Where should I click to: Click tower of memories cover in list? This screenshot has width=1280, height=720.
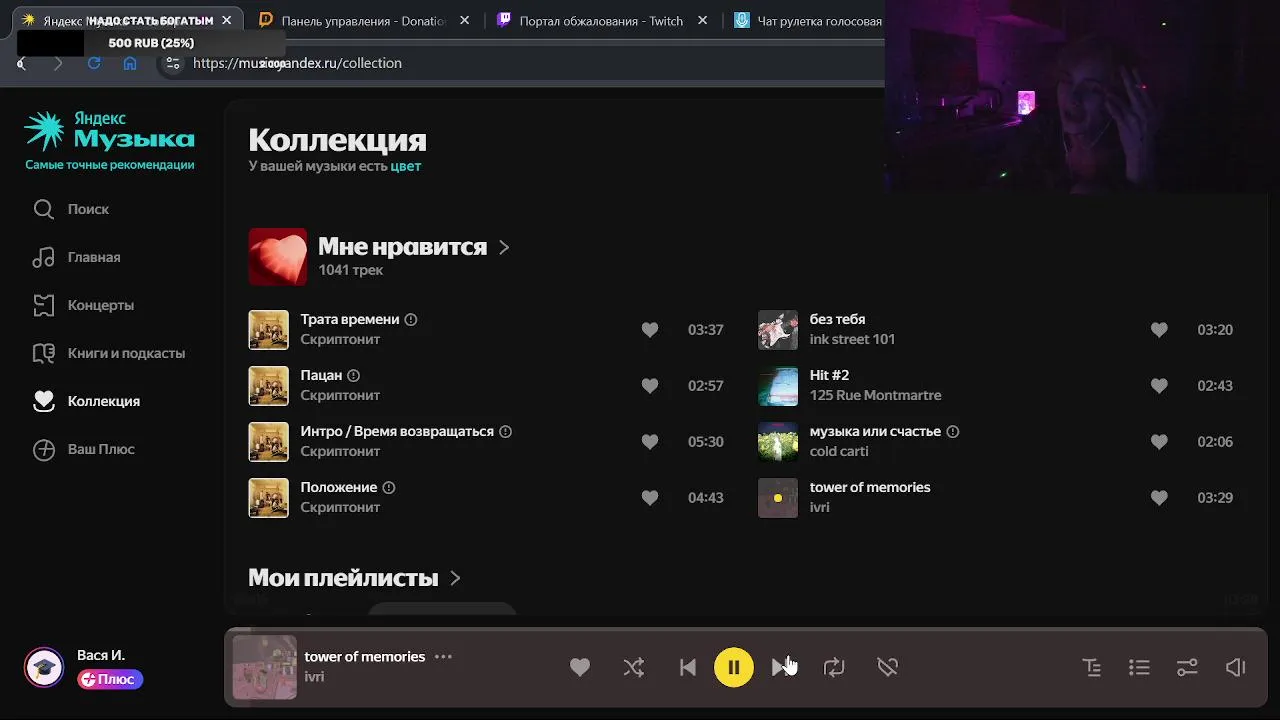[778, 498]
